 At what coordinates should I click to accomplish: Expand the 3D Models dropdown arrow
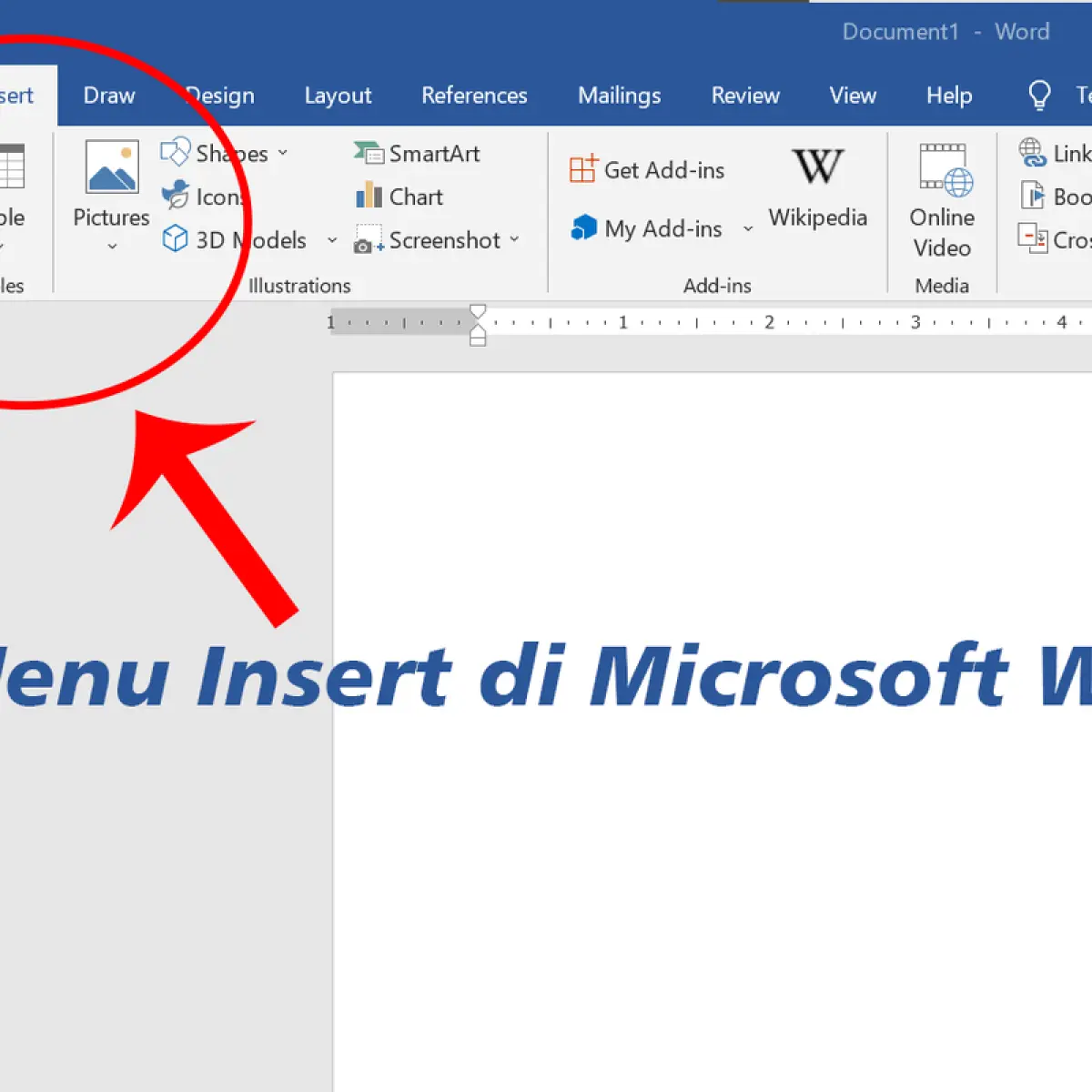(x=332, y=240)
